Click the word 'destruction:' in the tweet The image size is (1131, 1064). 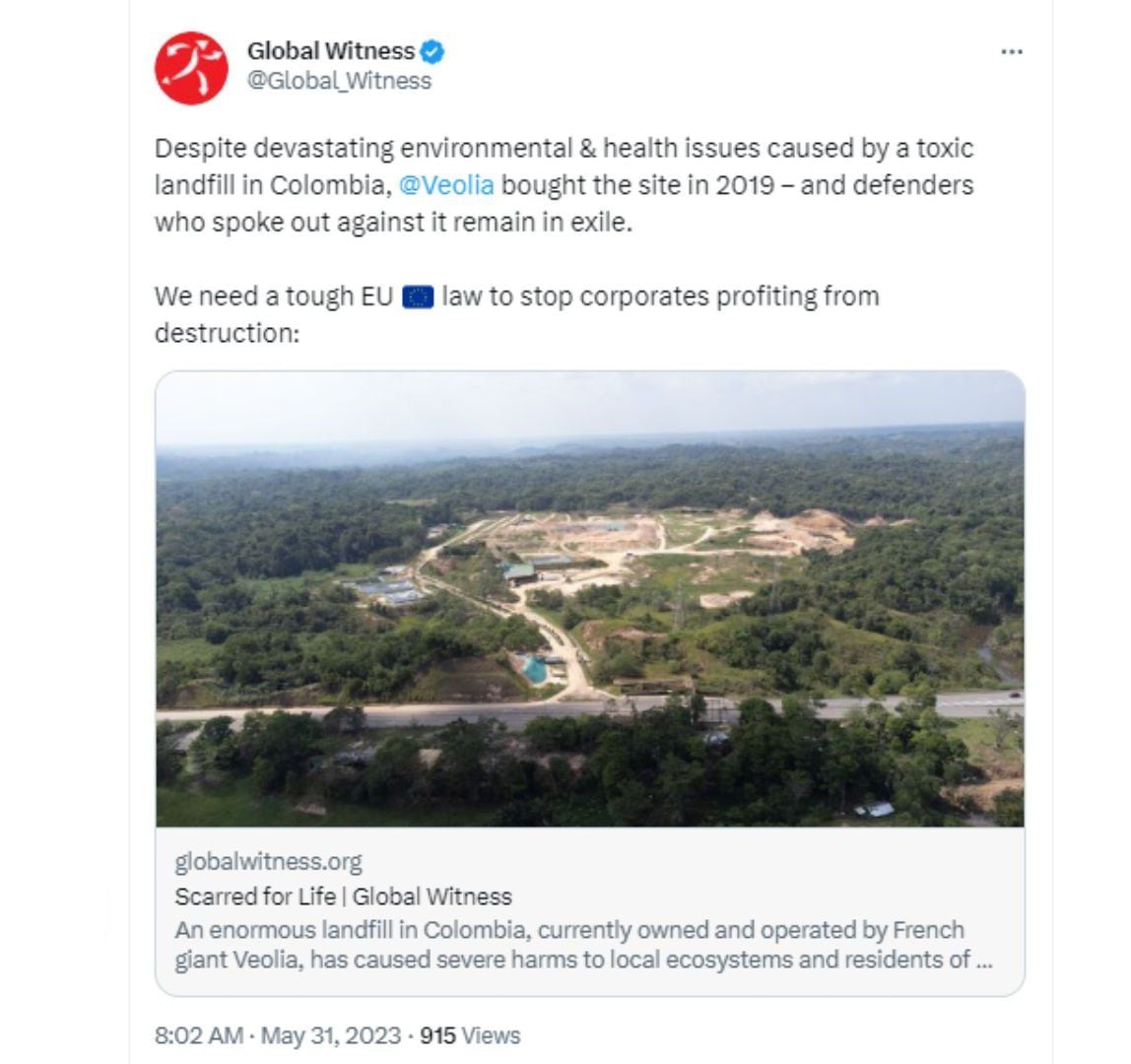(226, 333)
